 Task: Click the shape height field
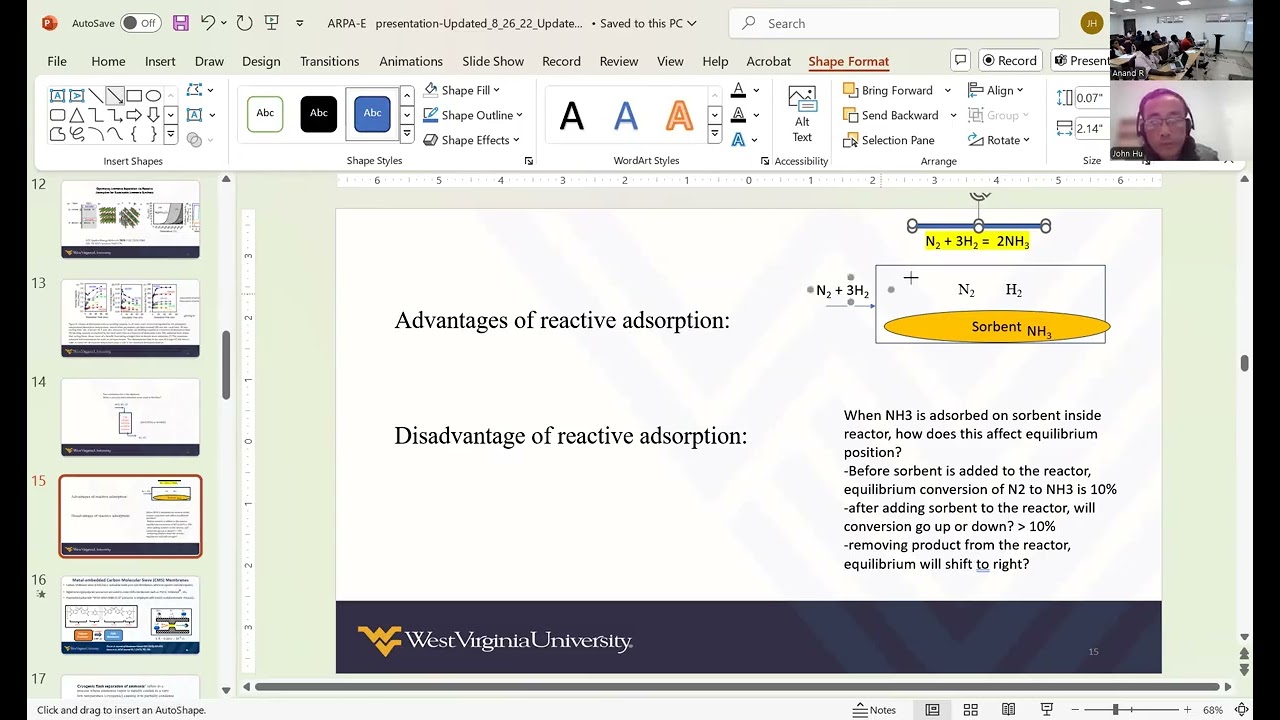coord(1090,98)
